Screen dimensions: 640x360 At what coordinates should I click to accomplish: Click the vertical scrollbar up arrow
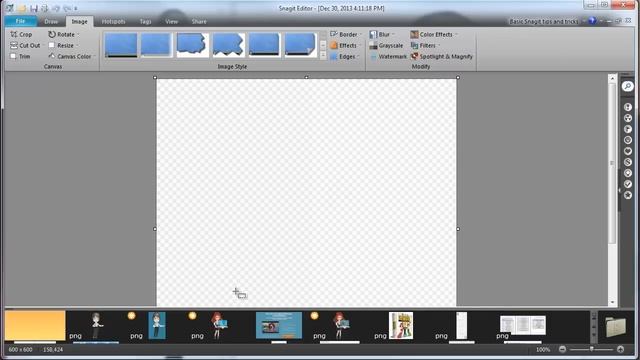click(x=612, y=78)
